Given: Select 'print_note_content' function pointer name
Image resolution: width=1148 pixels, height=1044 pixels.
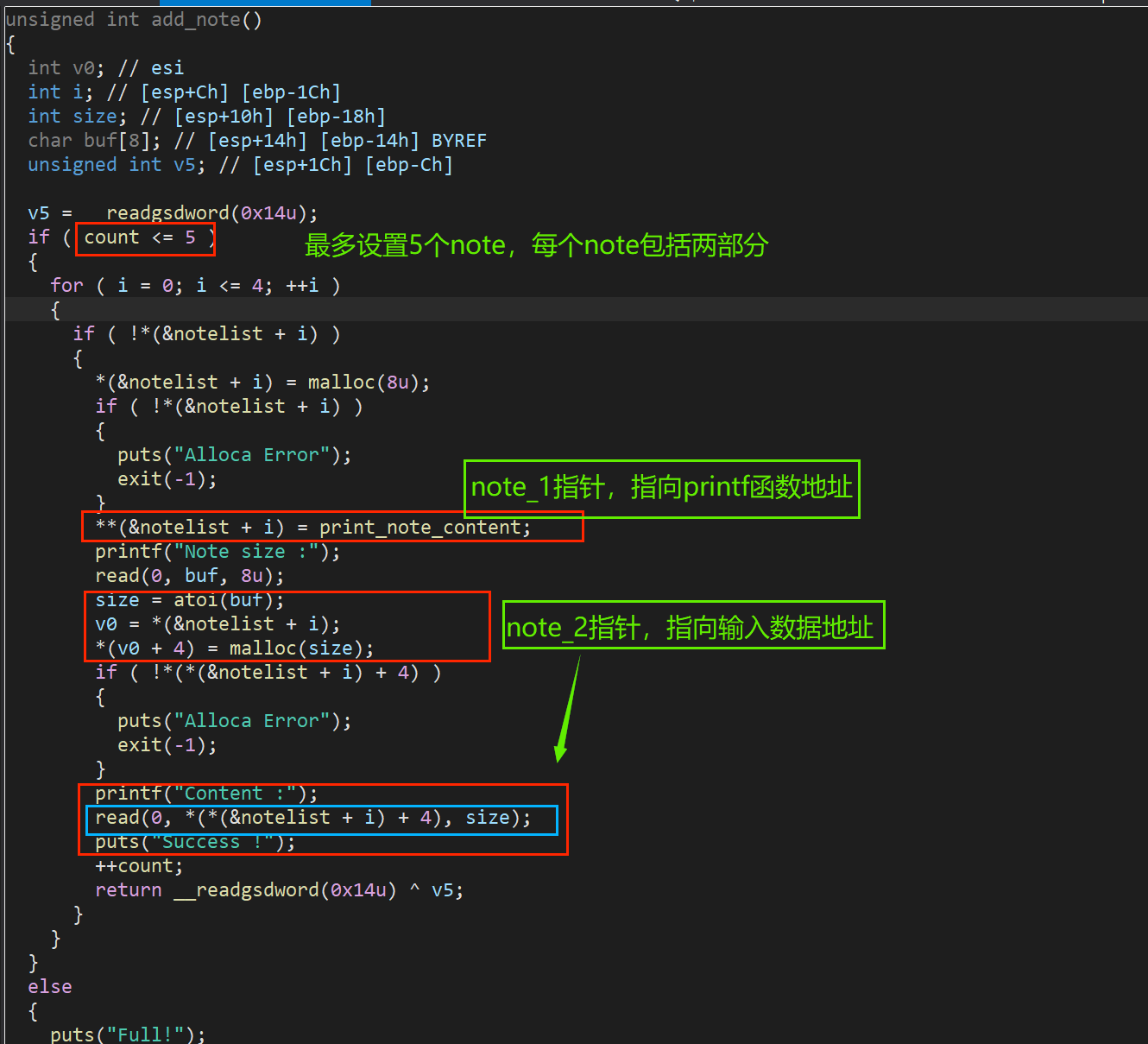Looking at the screenshot, I should pos(420,527).
